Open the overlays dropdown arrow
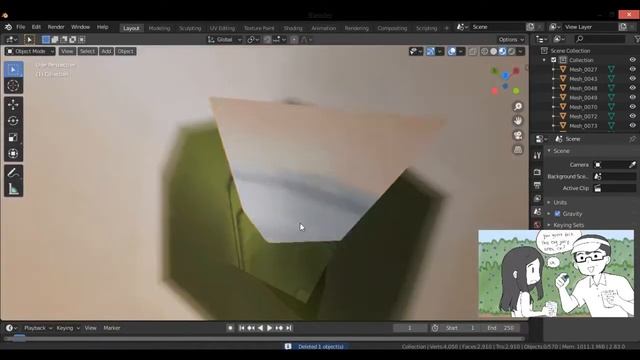Viewport: 640px width, 360px height. [x=461, y=51]
